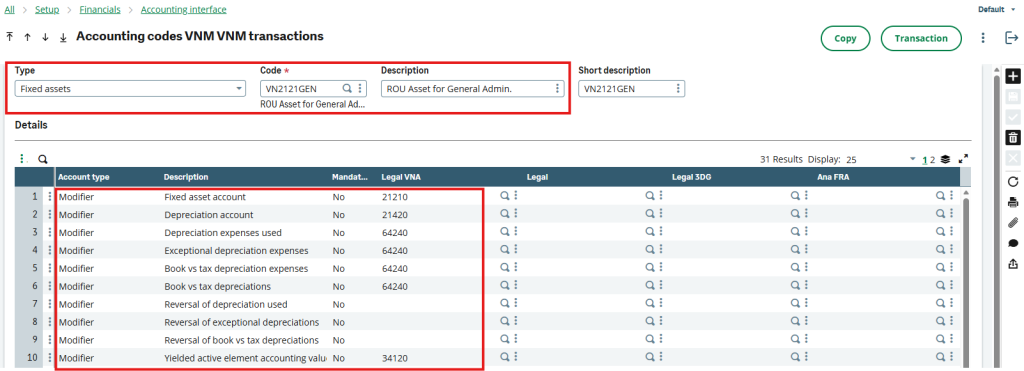Viewport: 1024px width, 371px height.
Task: Click the Legal VNA value 21420
Action: pyautogui.click(x=394, y=214)
